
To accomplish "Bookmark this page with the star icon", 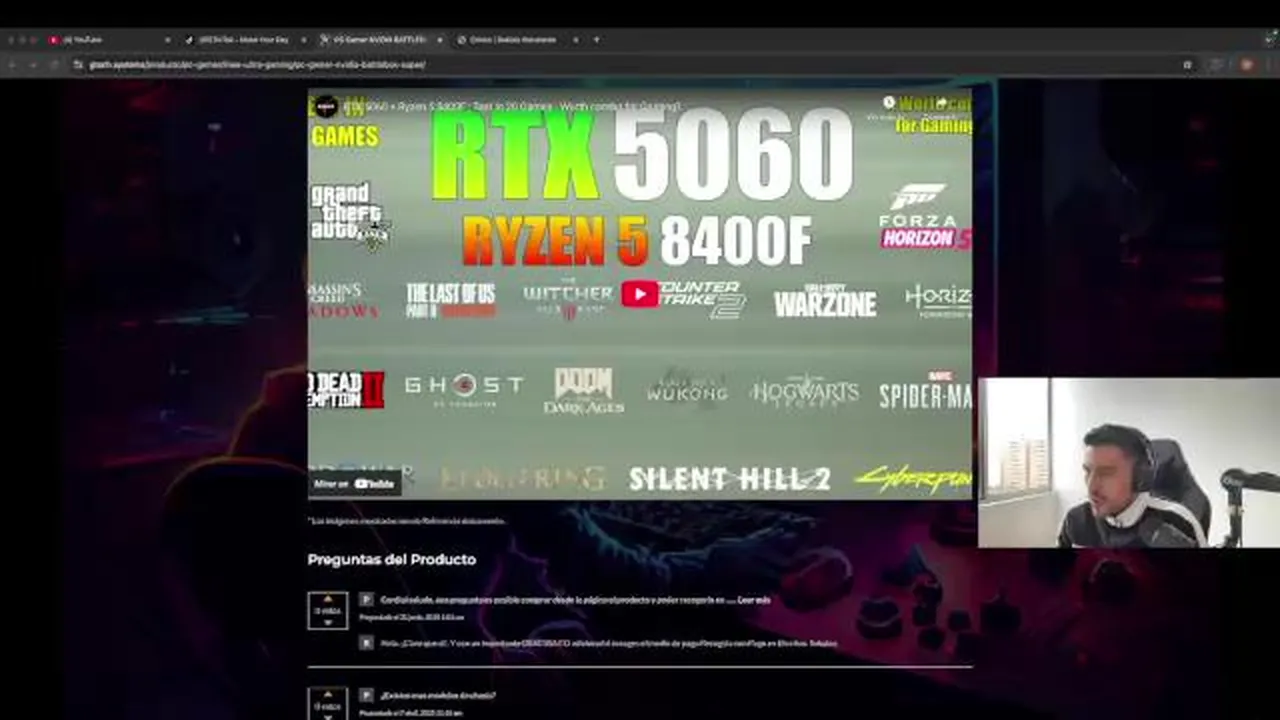I will [x=1187, y=64].
